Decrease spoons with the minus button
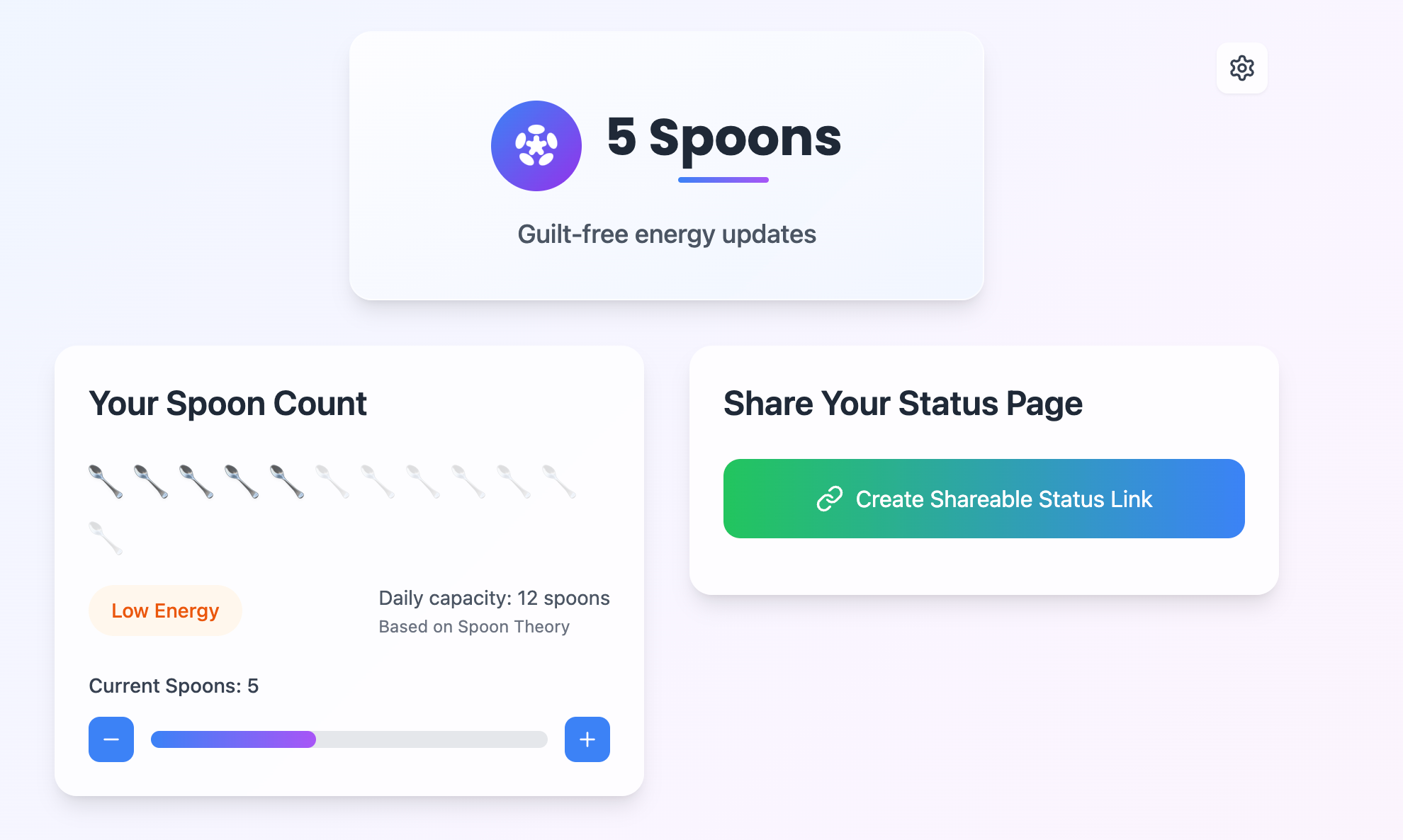Image resolution: width=1403 pixels, height=840 pixels. 111,739
